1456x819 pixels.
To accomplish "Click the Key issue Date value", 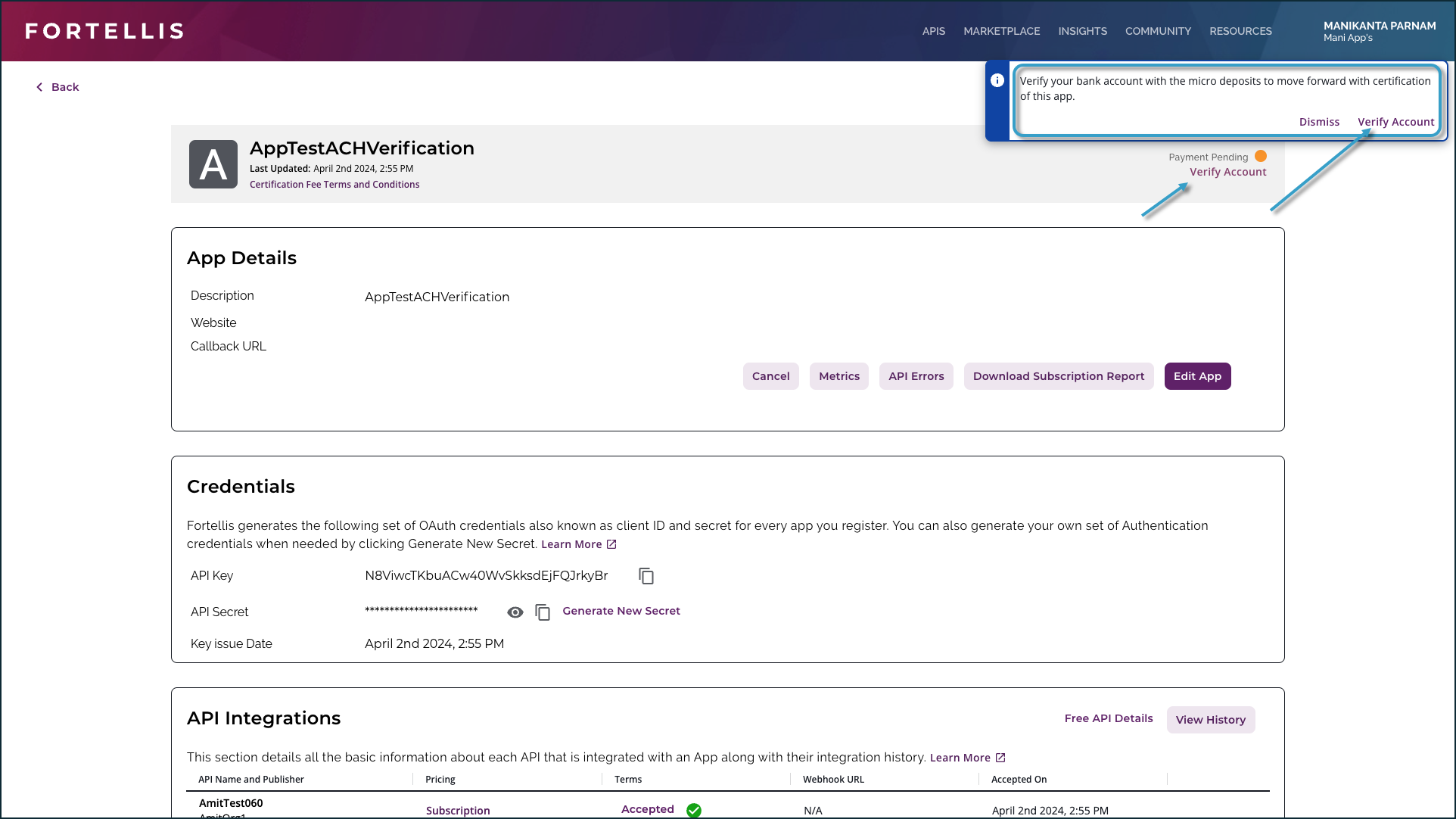I will point(434,643).
